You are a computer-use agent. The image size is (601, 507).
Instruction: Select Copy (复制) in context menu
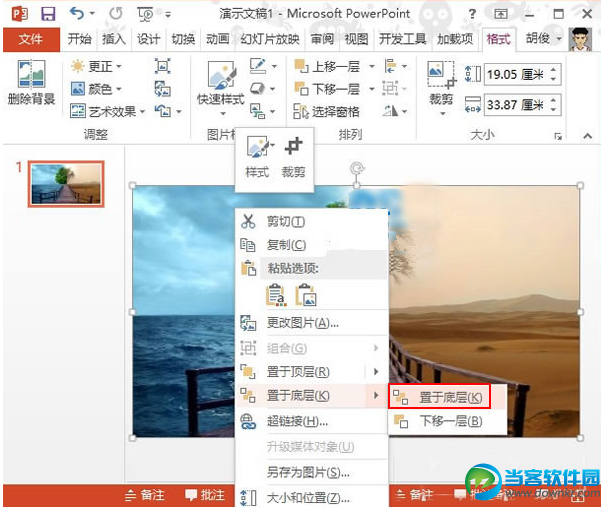click(x=311, y=245)
